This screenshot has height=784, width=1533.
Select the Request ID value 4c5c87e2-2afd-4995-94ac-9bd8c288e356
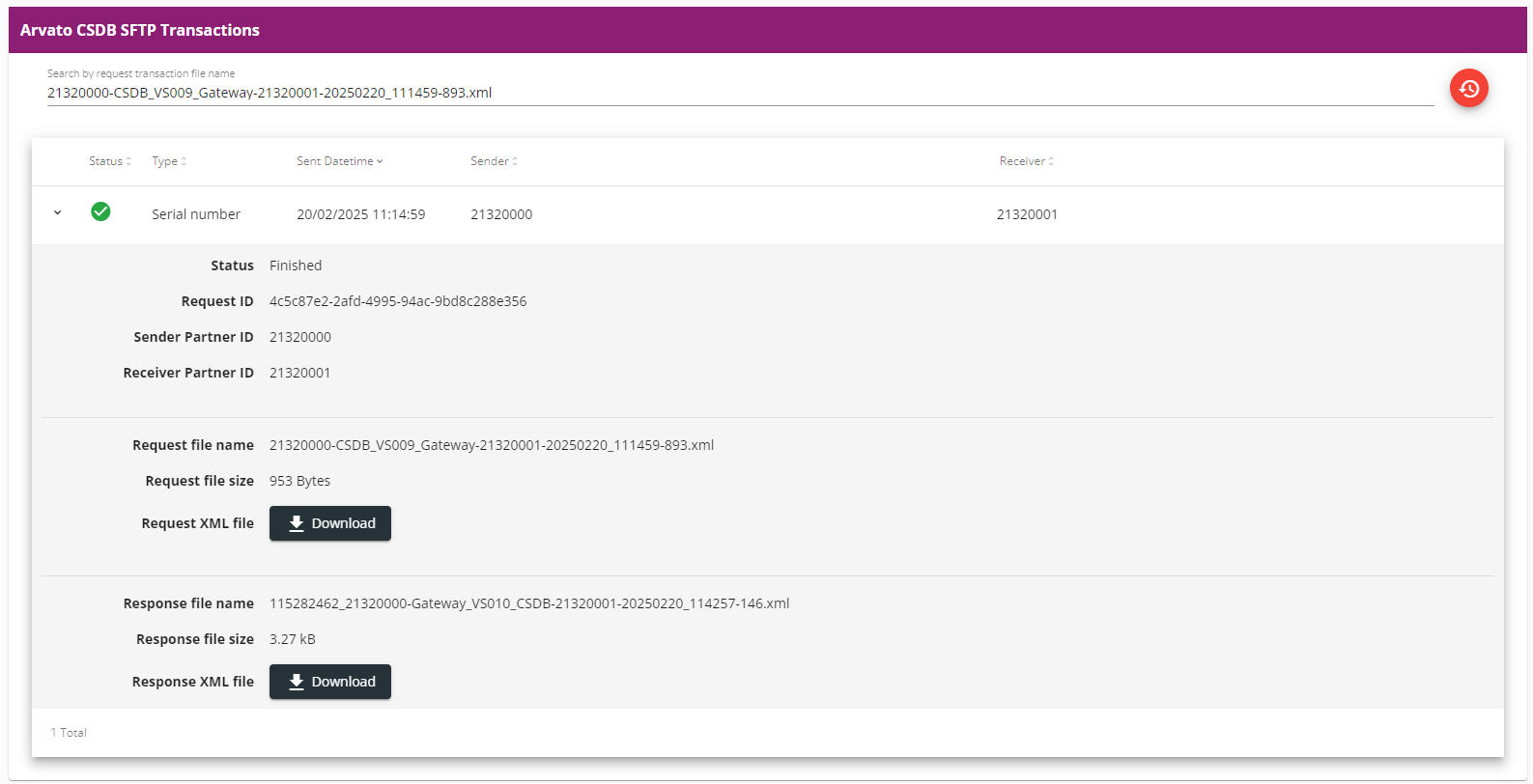(398, 301)
